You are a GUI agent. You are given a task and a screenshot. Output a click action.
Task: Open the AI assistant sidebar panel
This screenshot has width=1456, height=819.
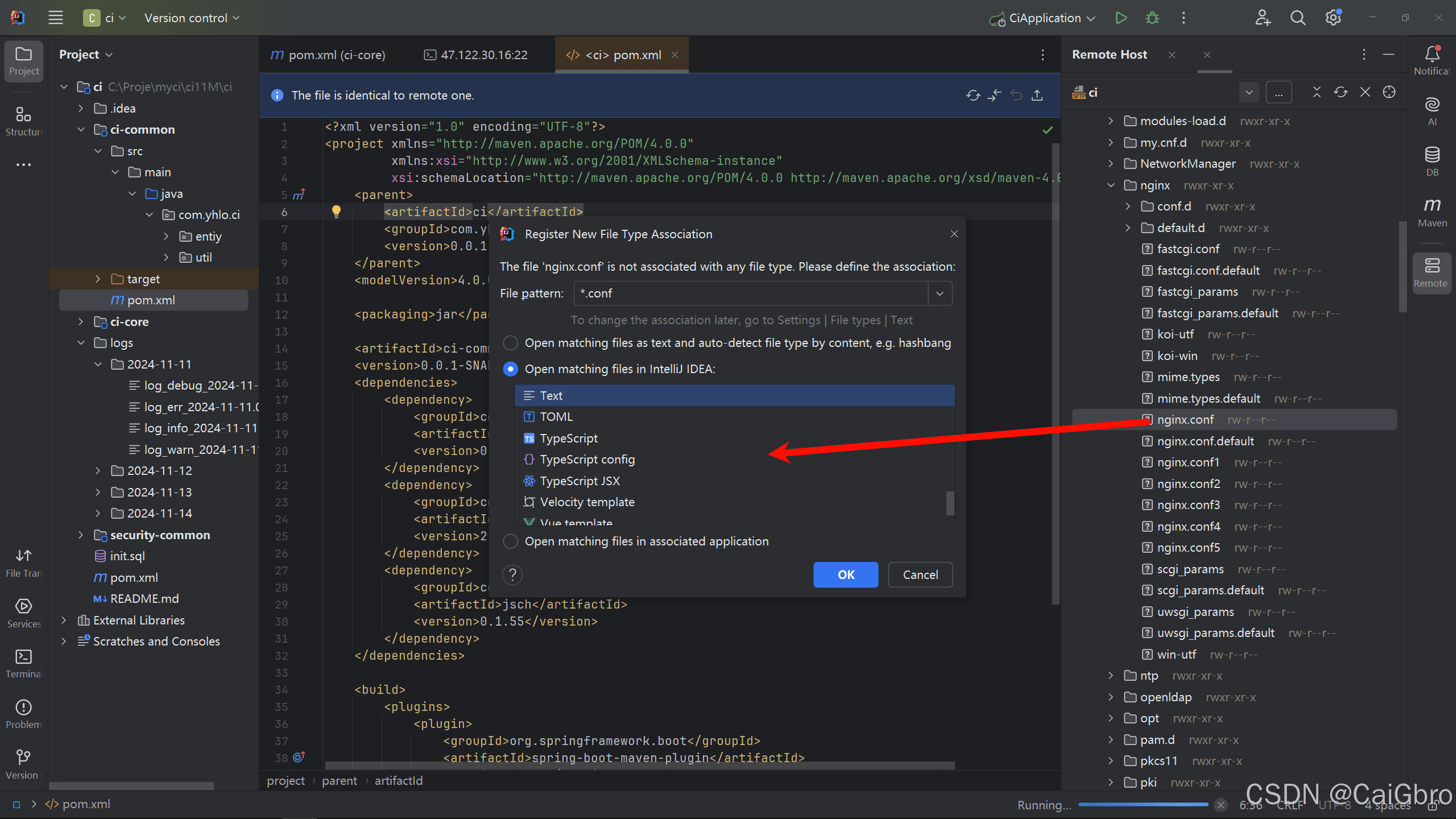(x=1432, y=111)
